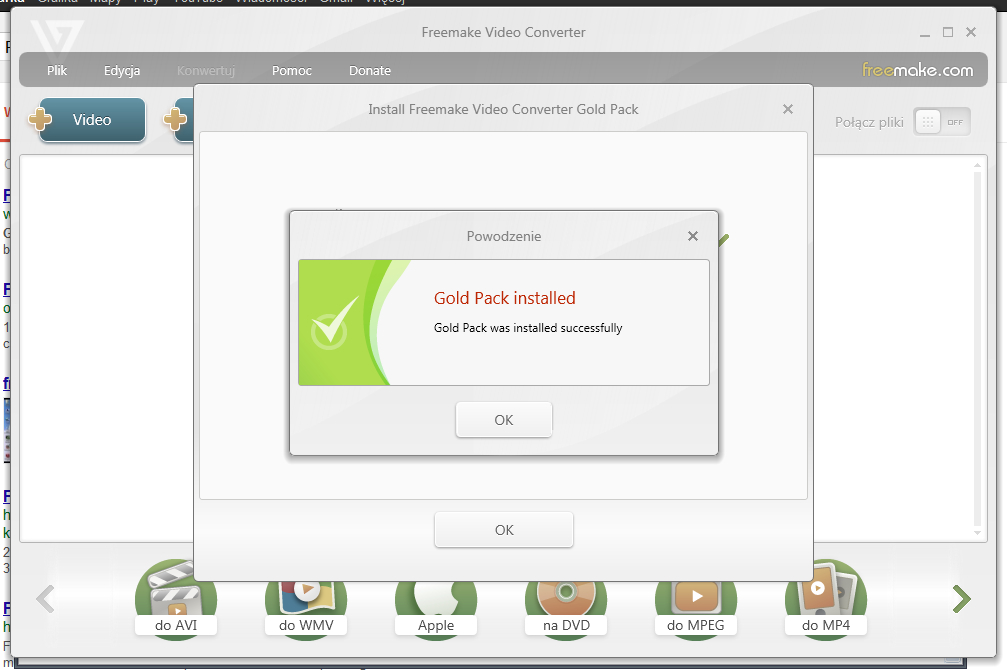1007x670 pixels.
Task: Open the Plik menu
Action: (57, 71)
